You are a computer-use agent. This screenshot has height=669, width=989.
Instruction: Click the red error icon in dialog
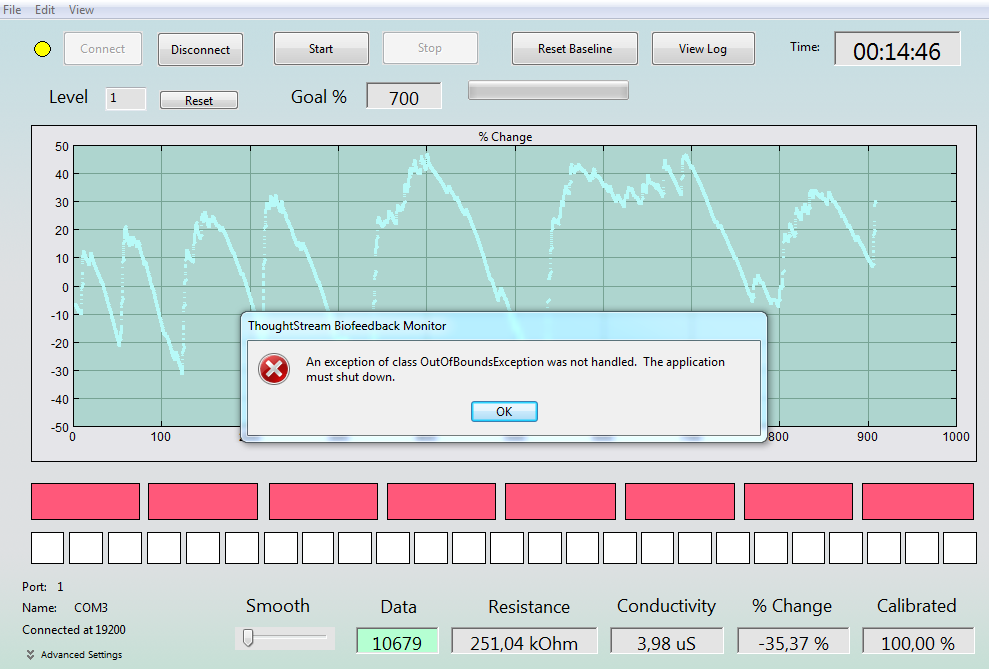pyautogui.click(x=274, y=369)
